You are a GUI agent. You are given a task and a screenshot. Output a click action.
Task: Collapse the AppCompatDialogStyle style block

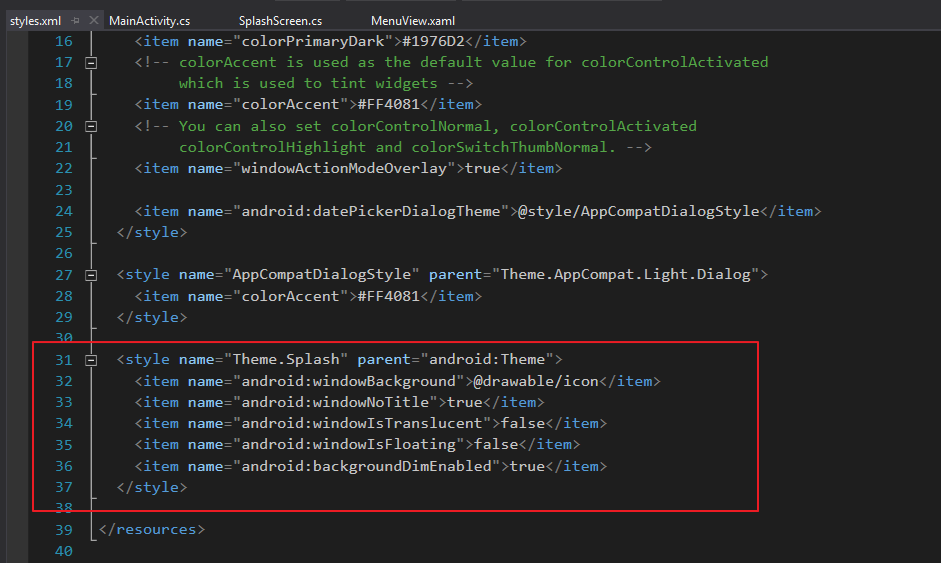(x=91, y=275)
